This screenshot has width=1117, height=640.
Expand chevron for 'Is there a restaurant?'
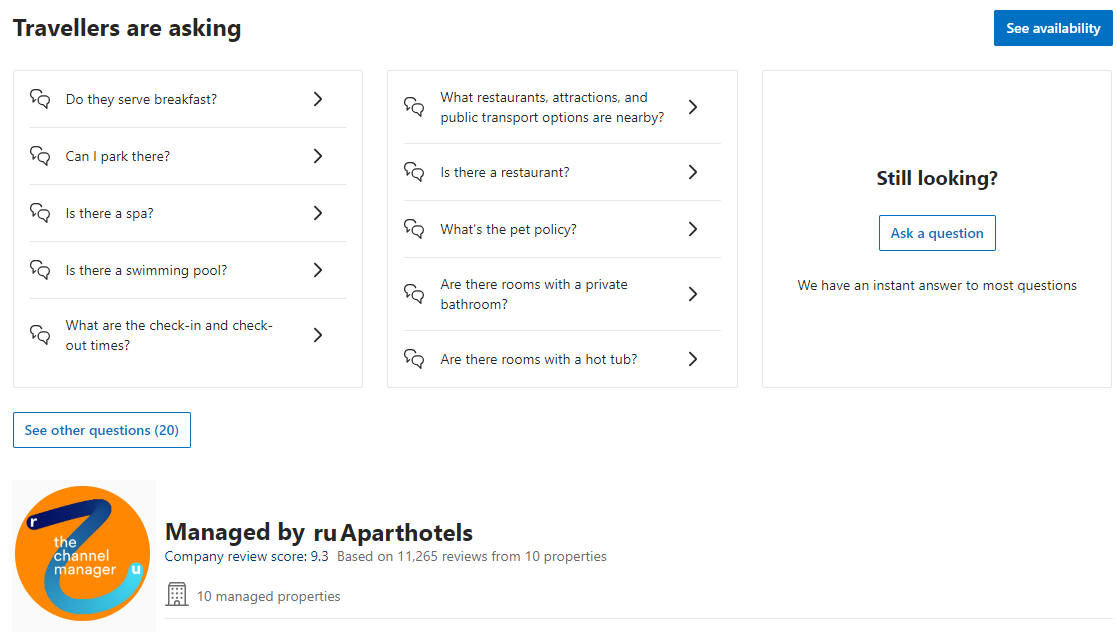(x=693, y=172)
